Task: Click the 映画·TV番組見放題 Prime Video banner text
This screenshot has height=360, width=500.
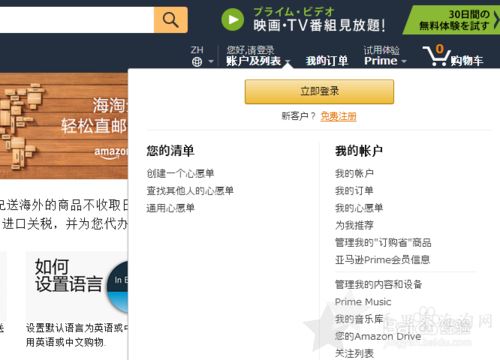Action: (319, 25)
